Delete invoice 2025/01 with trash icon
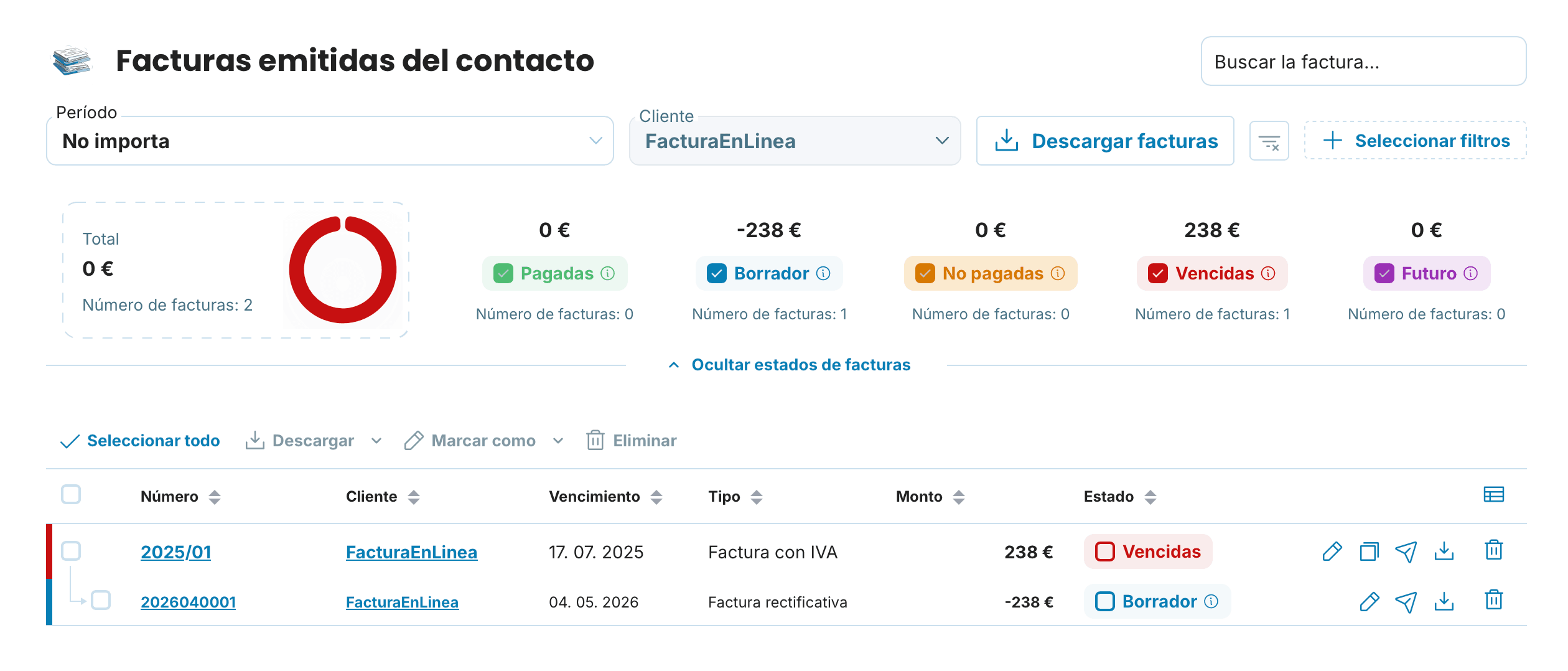 [x=1493, y=550]
